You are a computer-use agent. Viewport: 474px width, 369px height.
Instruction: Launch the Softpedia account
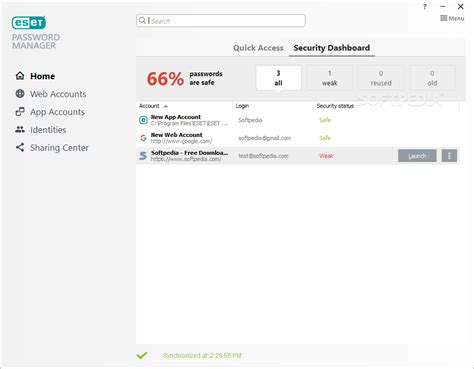pos(417,156)
